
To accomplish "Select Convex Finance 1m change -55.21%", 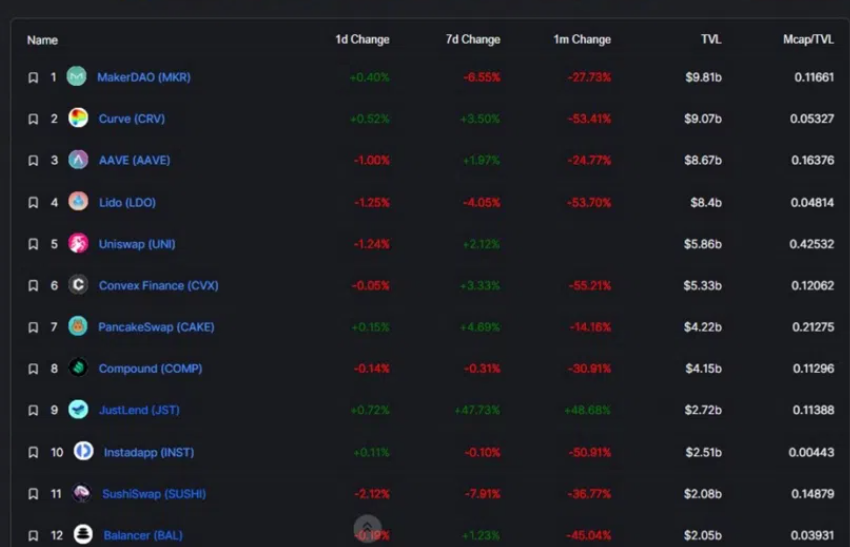I will pyautogui.click(x=590, y=286).
